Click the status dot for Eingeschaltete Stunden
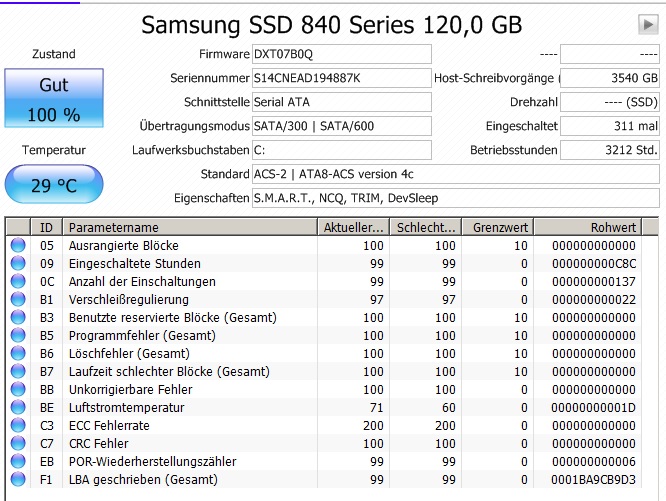The width and height of the screenshot is (666, 501). pyautogui.click(x=18, y=263)
